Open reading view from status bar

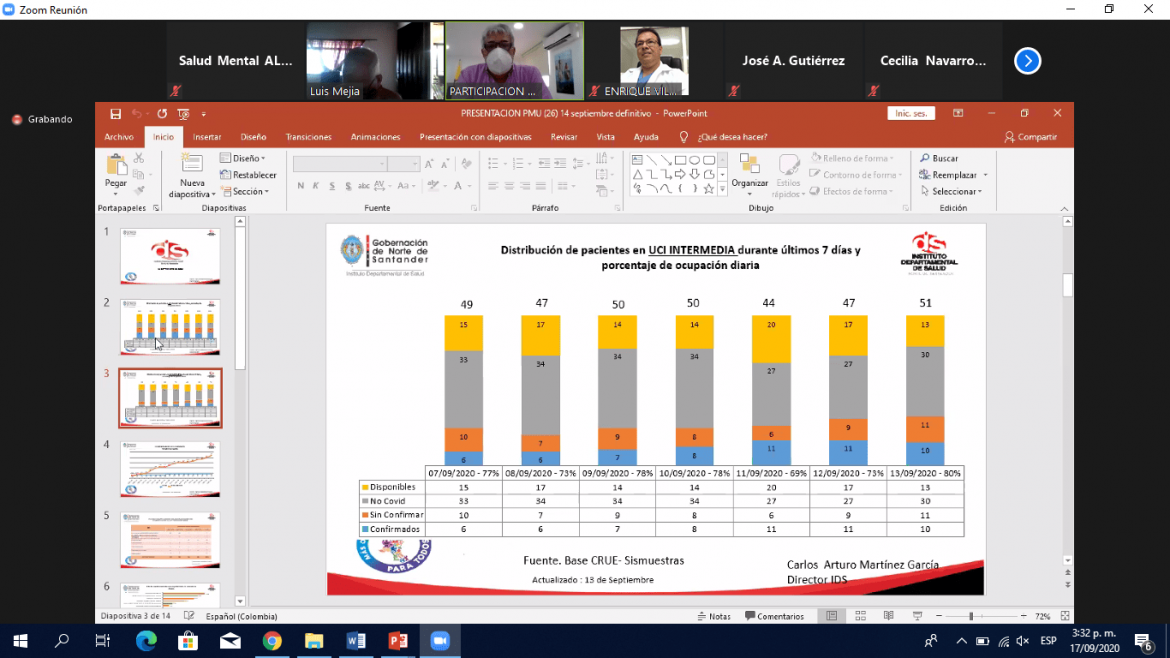[x=889, y=616]
